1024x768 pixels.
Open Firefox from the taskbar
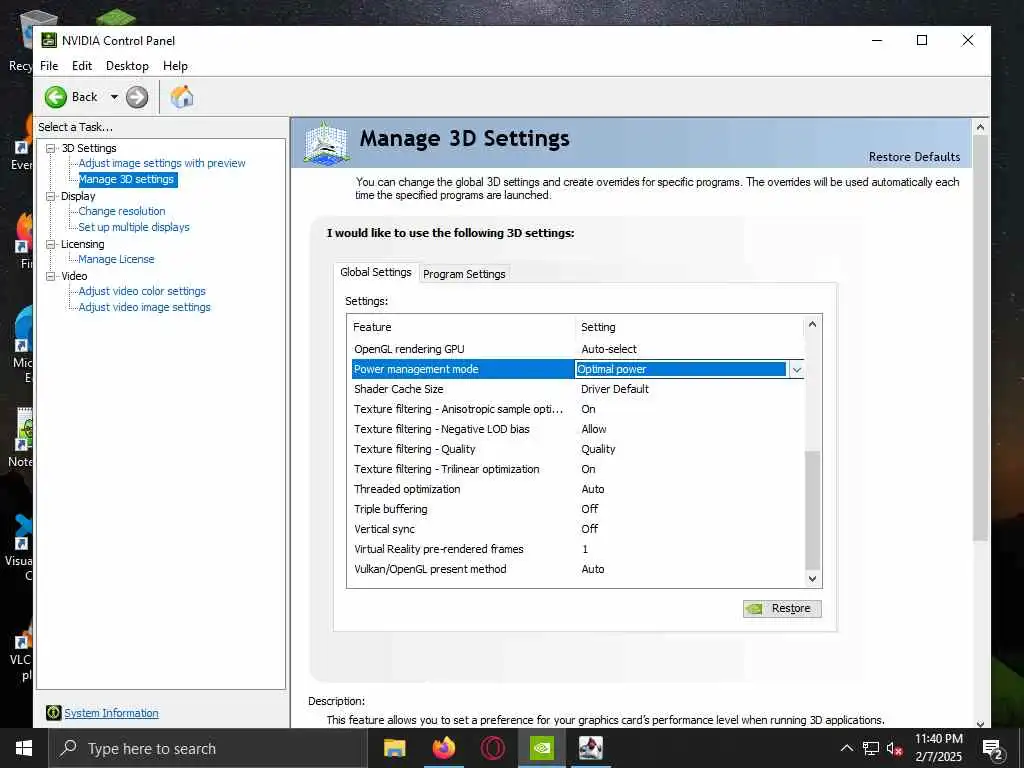(x=444, y=748)
